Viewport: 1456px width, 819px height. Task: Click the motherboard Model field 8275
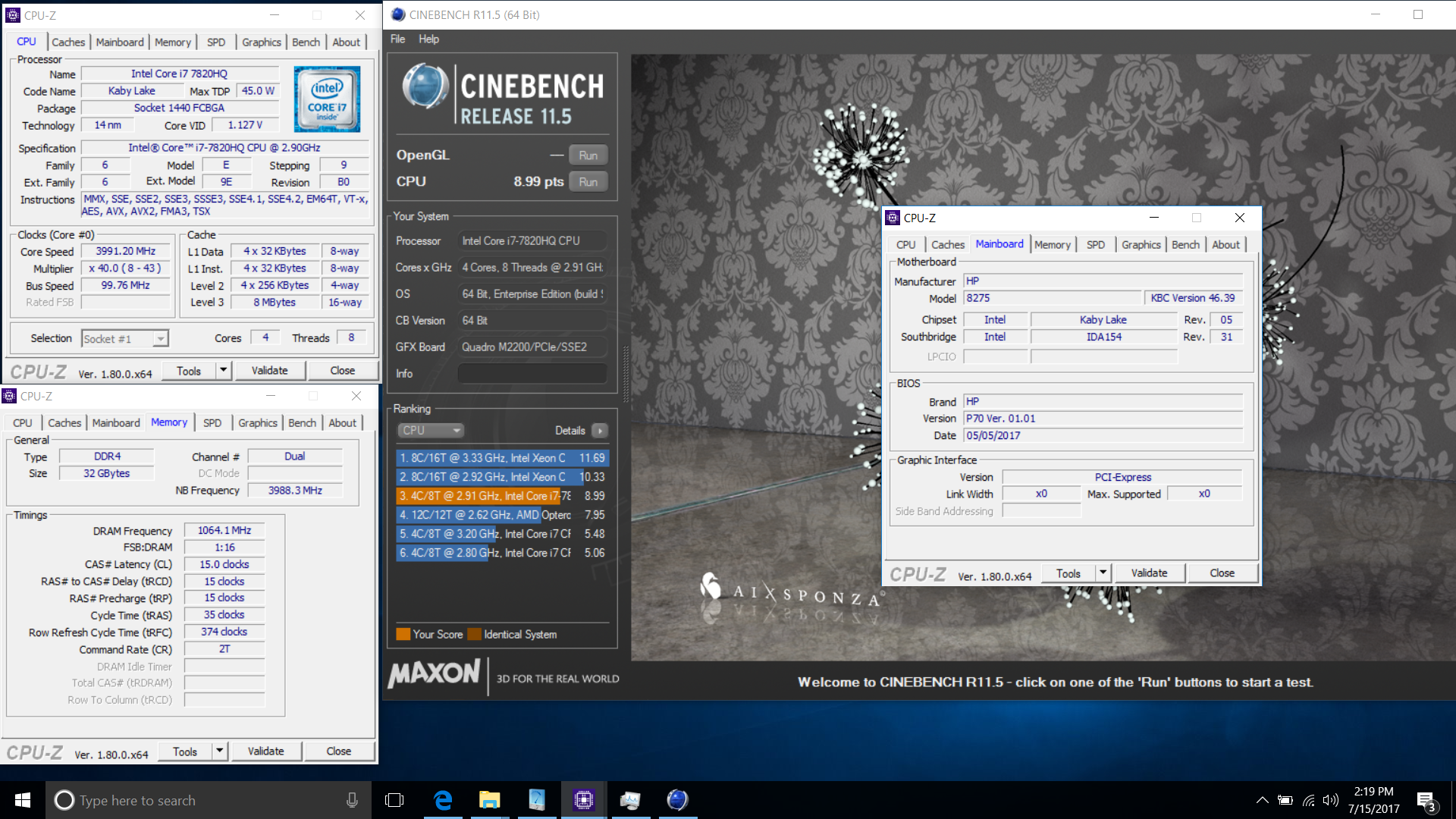1053,298
